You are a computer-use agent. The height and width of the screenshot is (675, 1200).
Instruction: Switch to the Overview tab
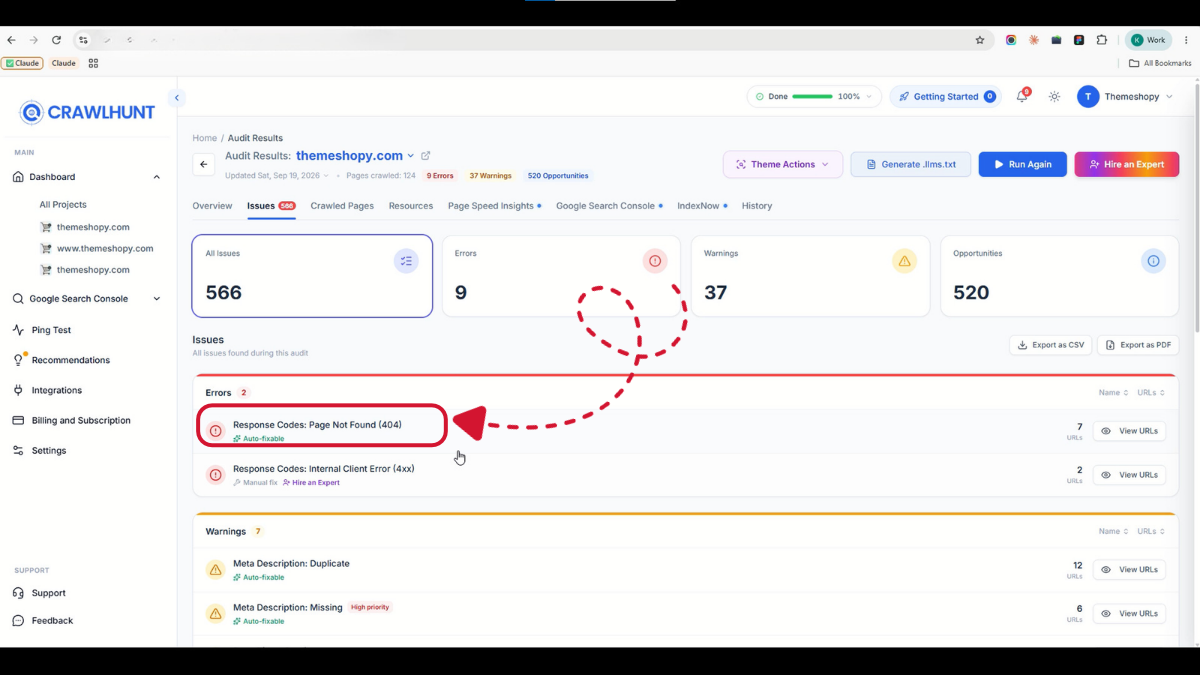point(212,206)
